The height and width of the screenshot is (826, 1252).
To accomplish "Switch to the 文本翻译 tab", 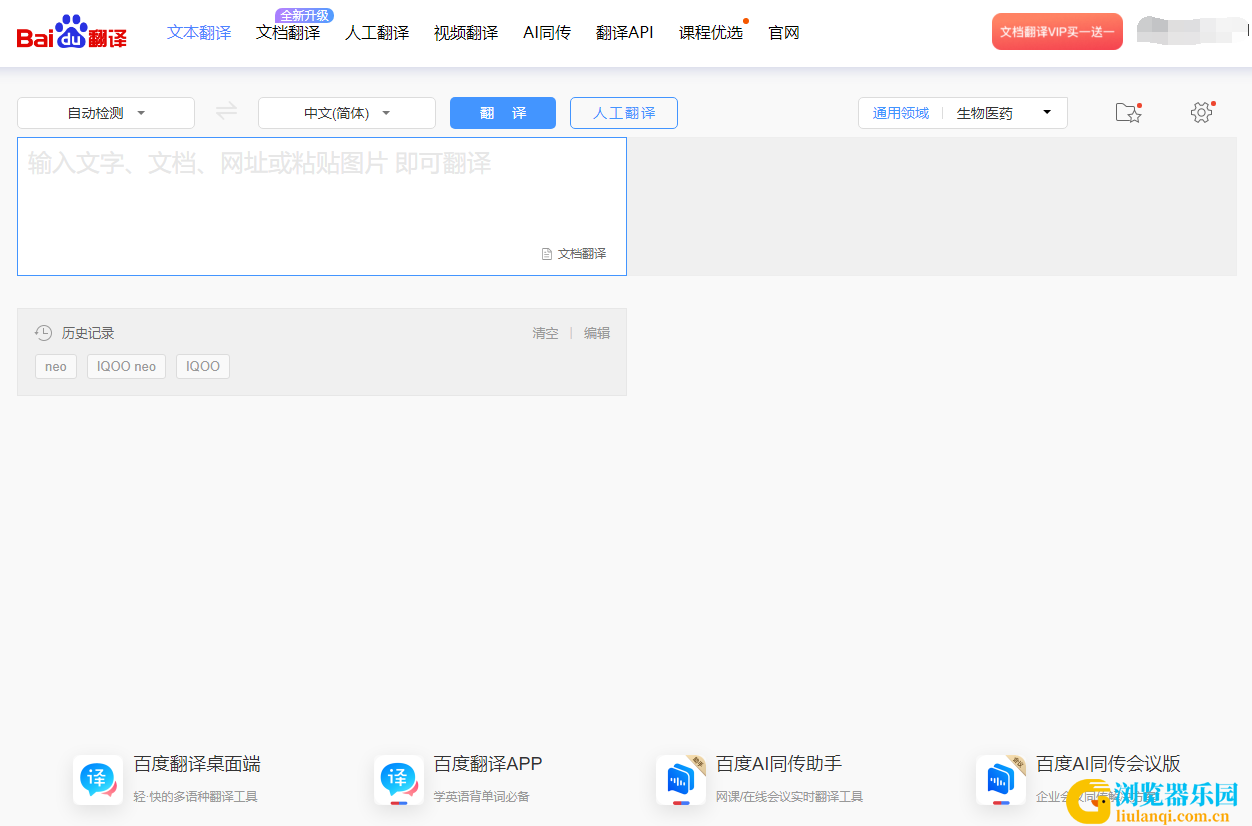I will coord(199,33).
